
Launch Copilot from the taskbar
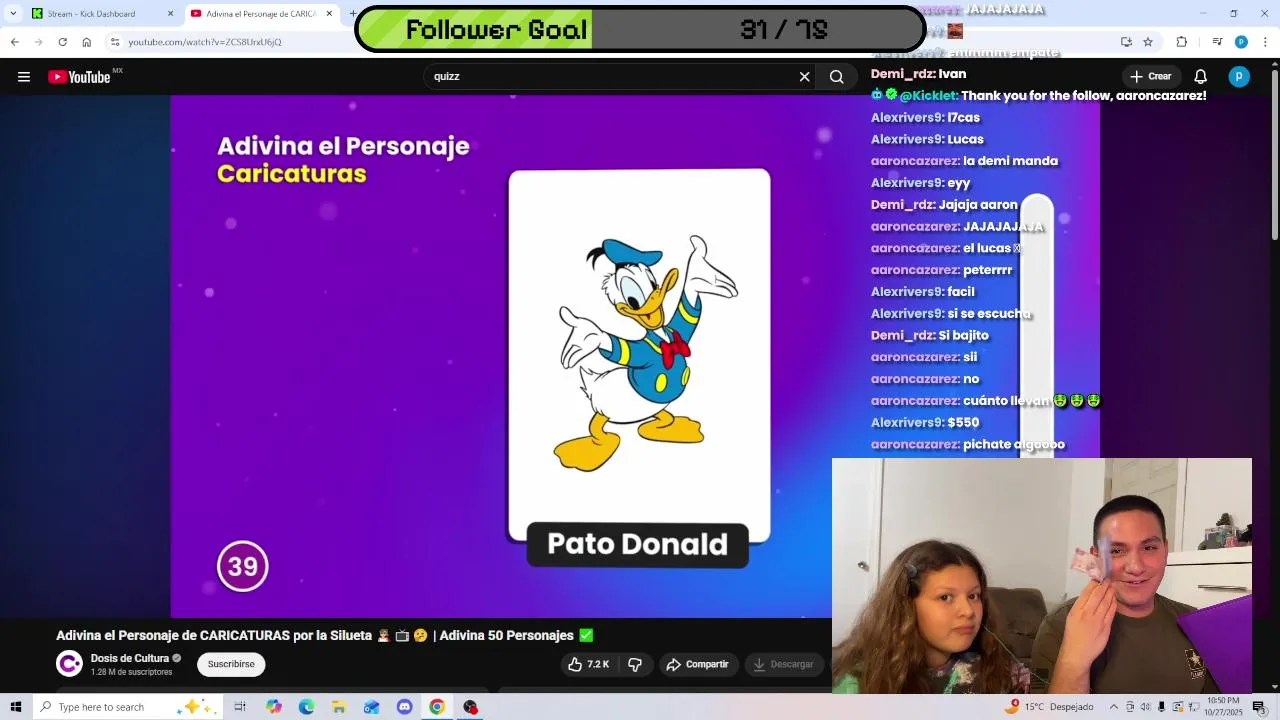pos(274,707)
